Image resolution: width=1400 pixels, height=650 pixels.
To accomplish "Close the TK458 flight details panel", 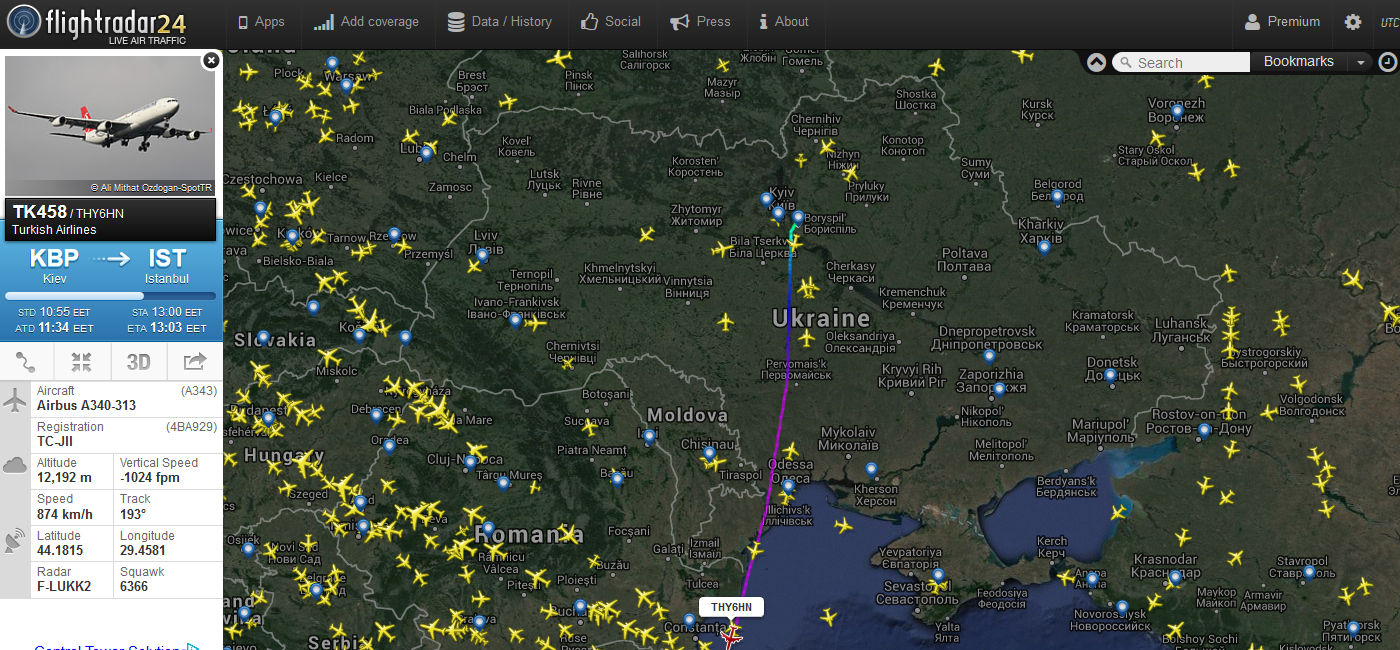I will coord(210,61).
